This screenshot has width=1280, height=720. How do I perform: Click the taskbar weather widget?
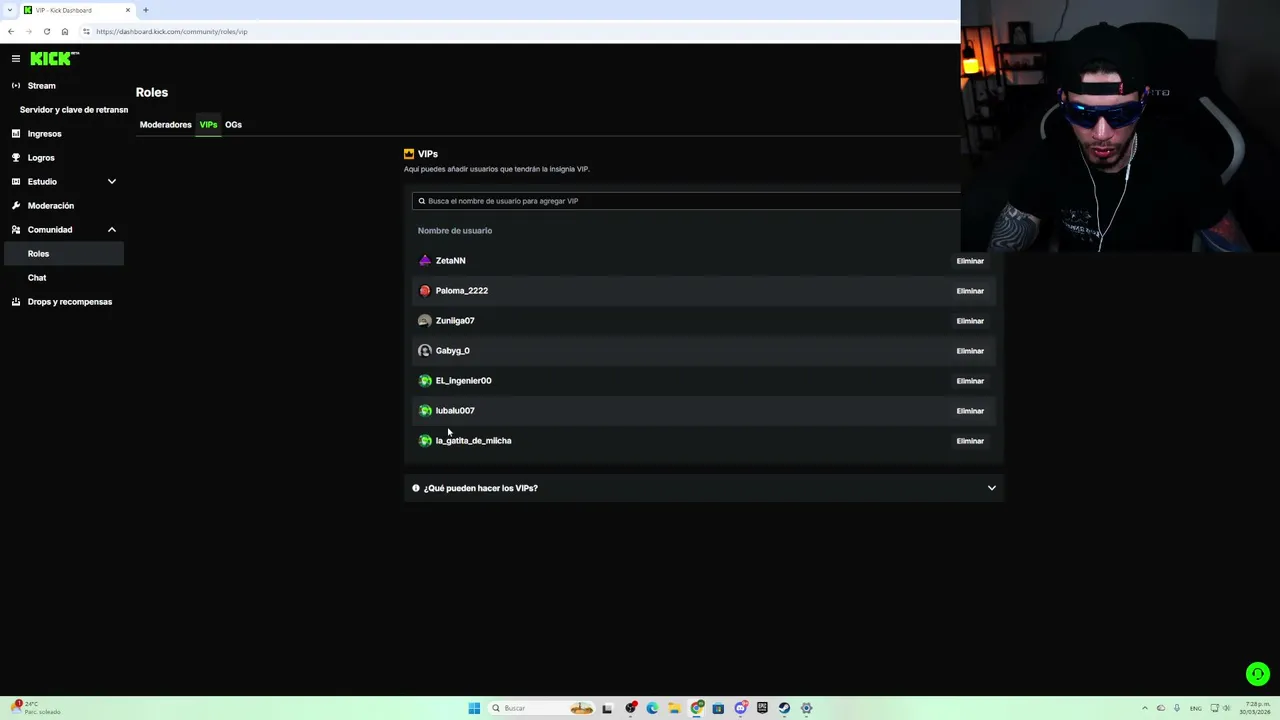[36, 708]
